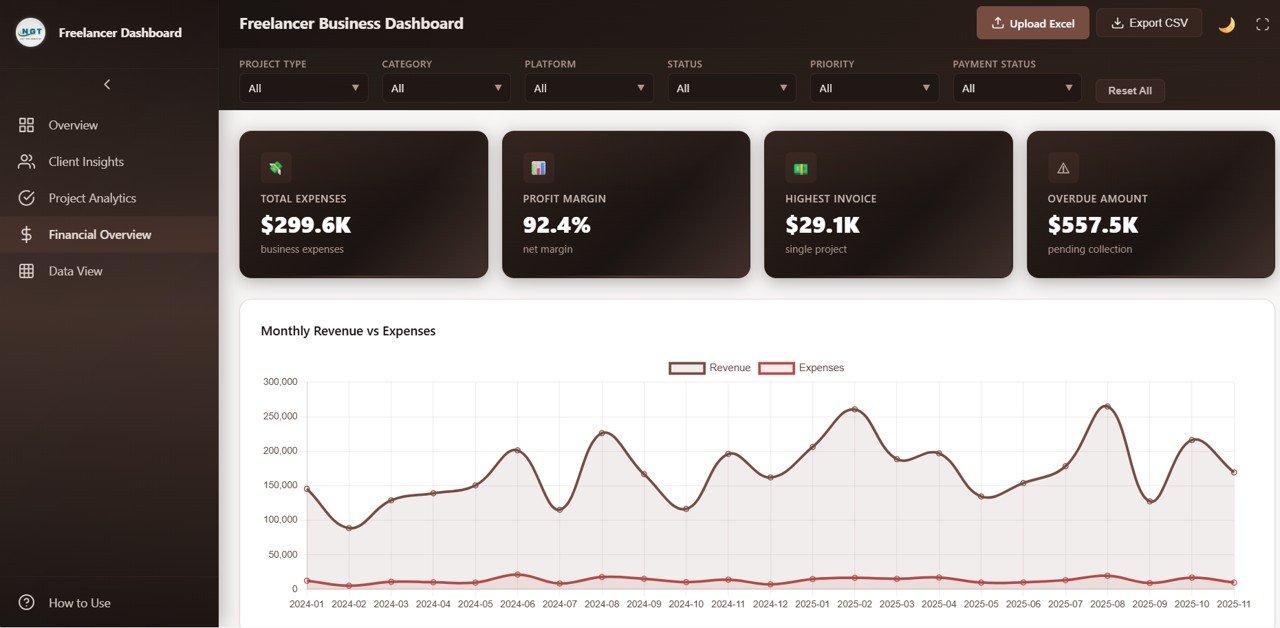This screenshot has height=628, width=1280.
Task: Click the Financial Overview dollar icon
Action: 26,234
